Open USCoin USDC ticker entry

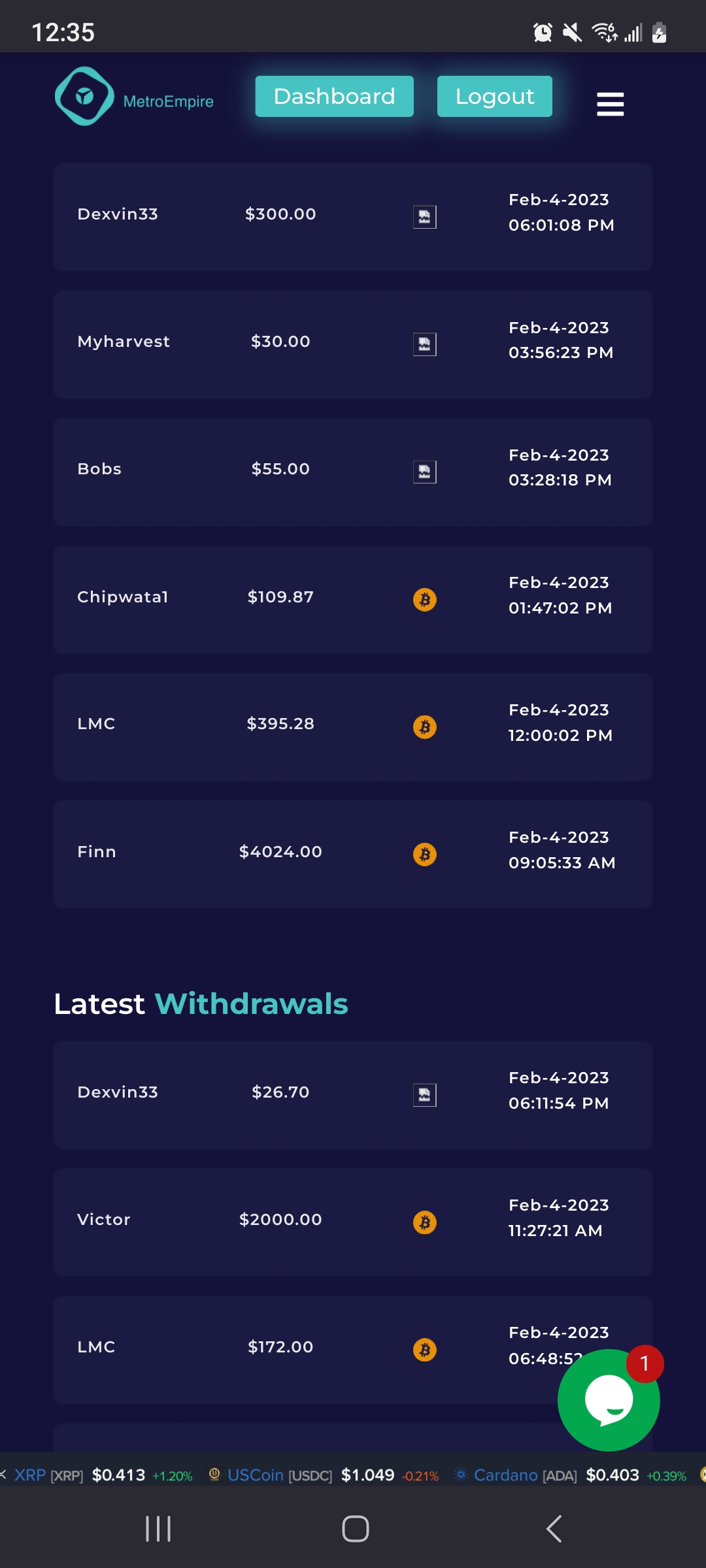(324, 1475)
